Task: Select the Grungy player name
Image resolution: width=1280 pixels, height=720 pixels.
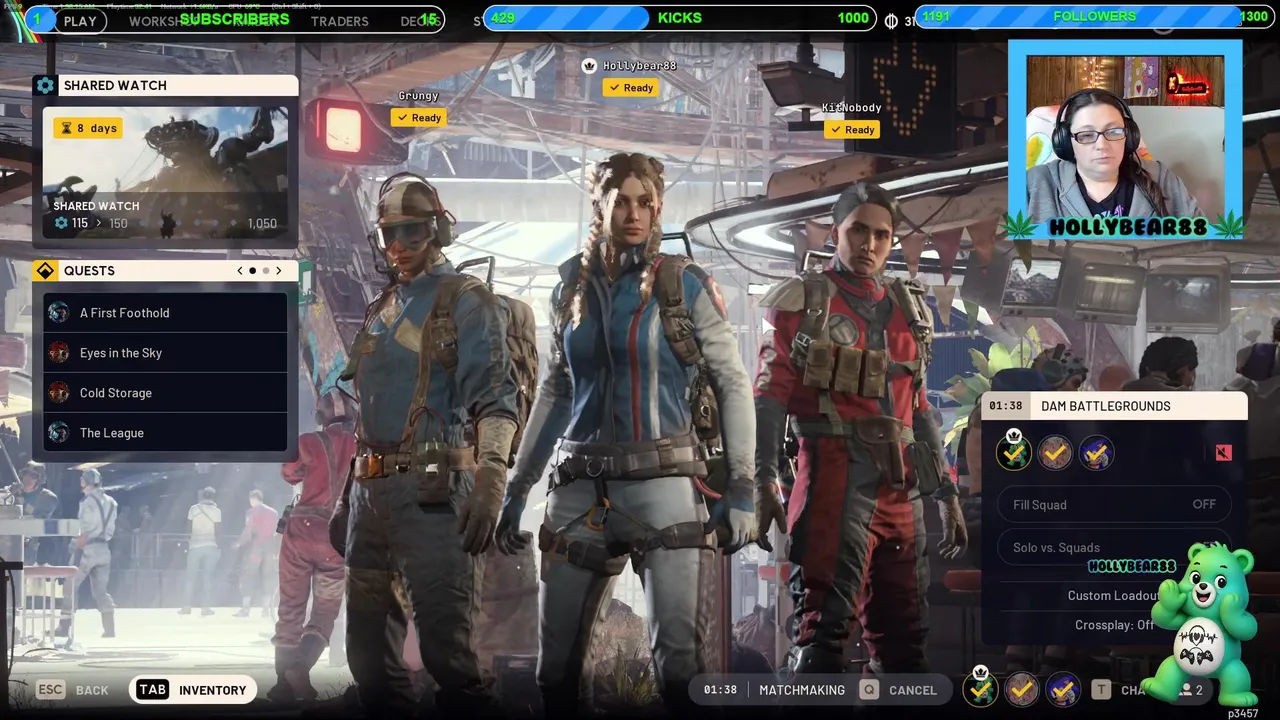Action: 418,96
